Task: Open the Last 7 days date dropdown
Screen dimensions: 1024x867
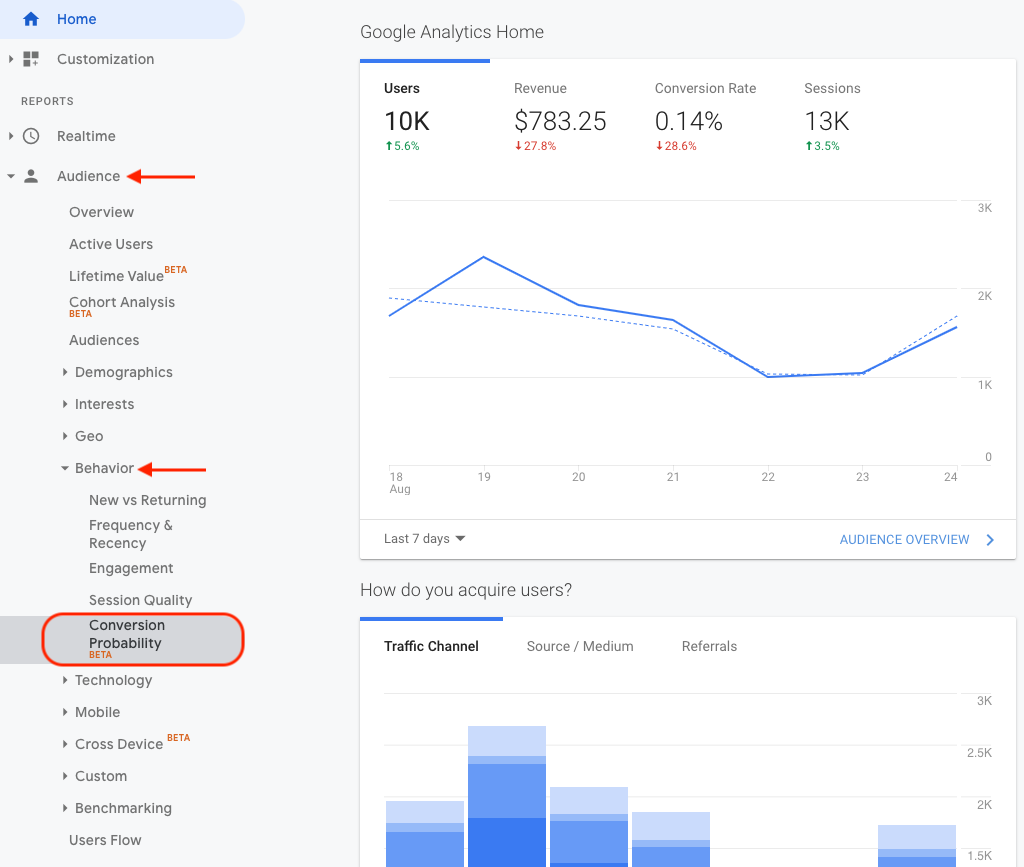Action: click(x=423, y=538)
